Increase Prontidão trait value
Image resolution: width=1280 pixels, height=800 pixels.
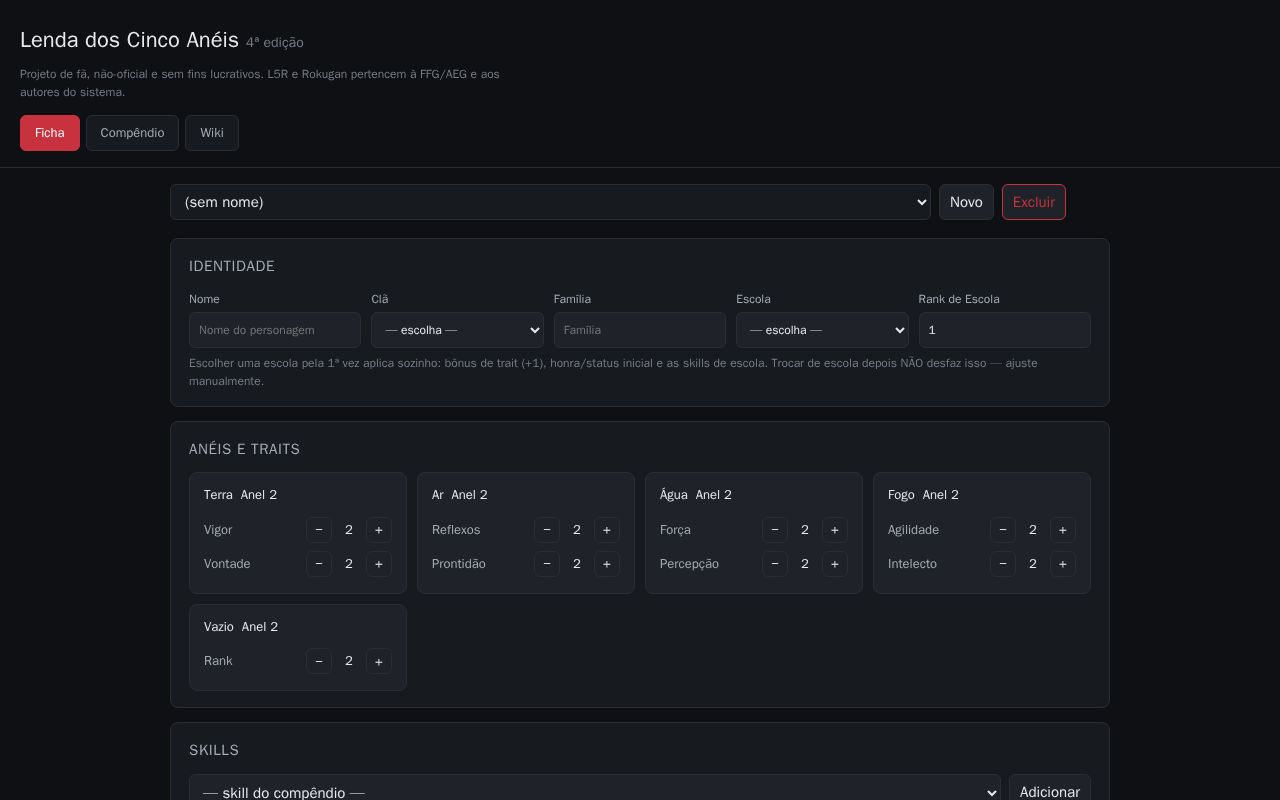(x=607, y=564)
